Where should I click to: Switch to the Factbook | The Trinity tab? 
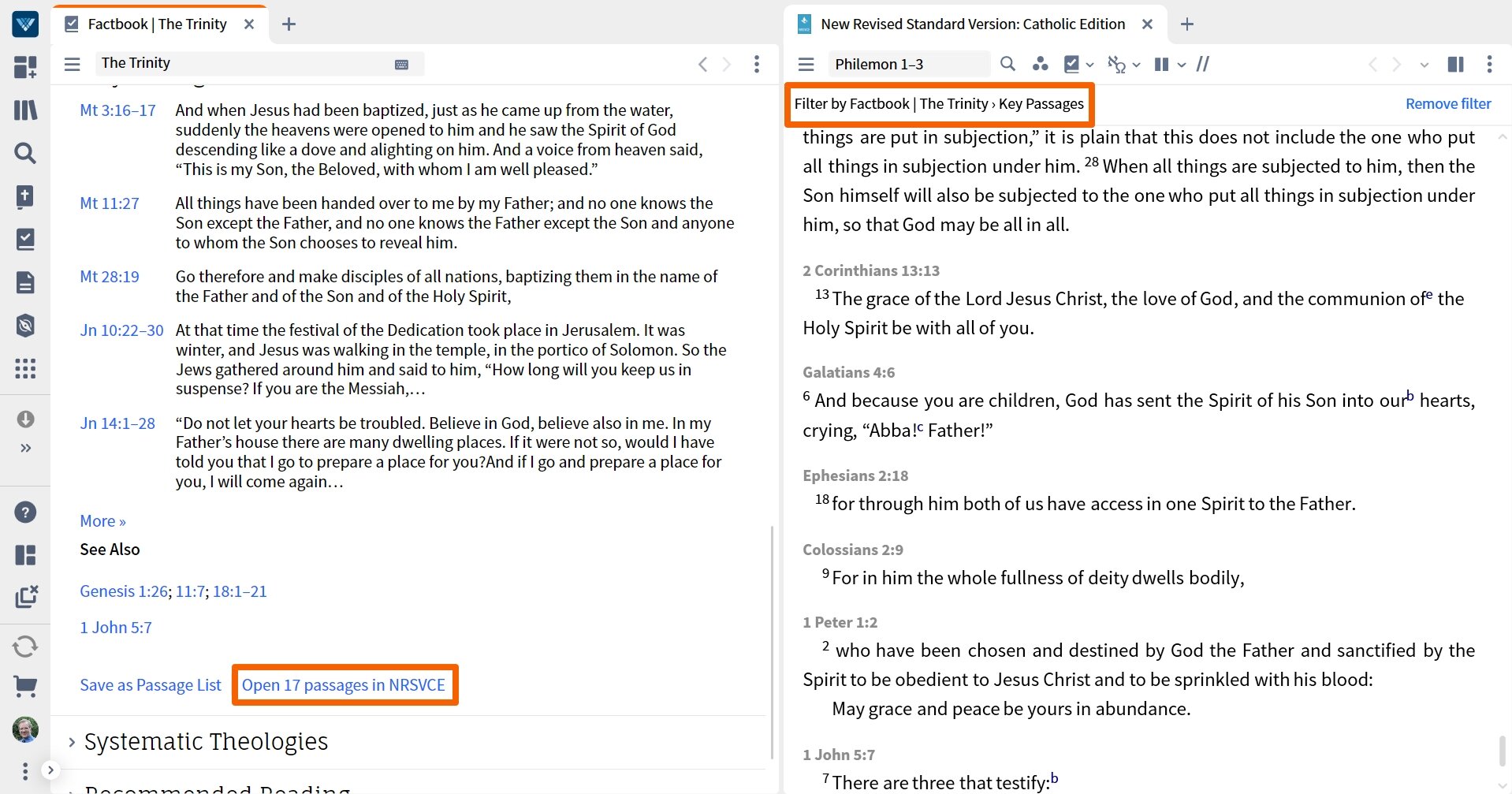[x=157, y=24]
